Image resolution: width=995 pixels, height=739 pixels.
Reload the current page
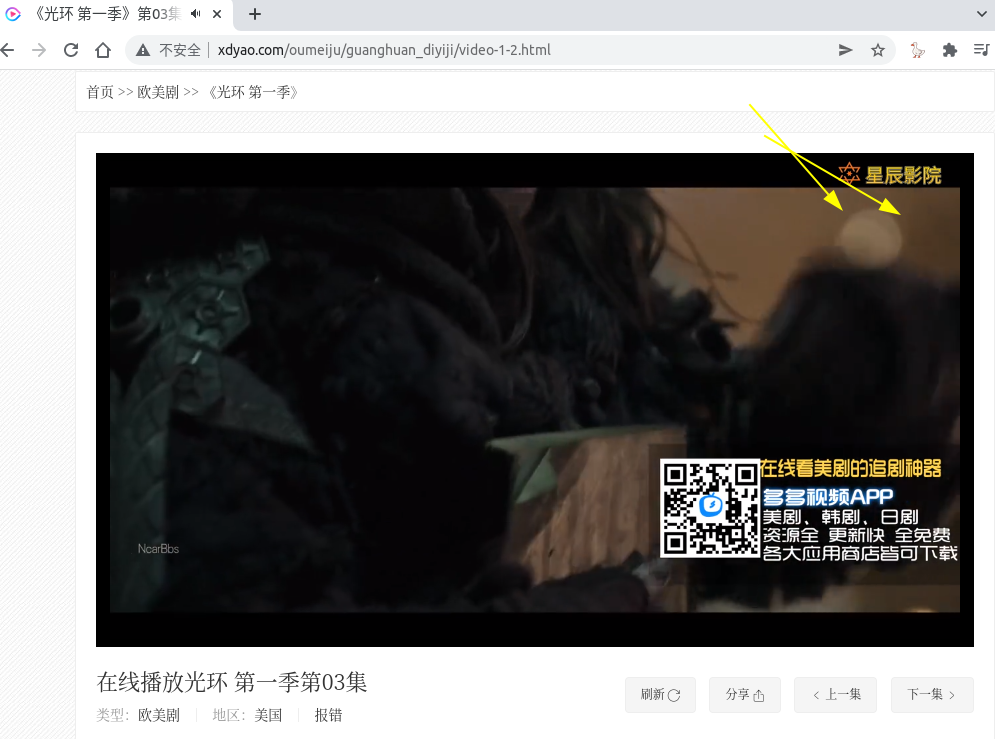(x=70, y=49)
